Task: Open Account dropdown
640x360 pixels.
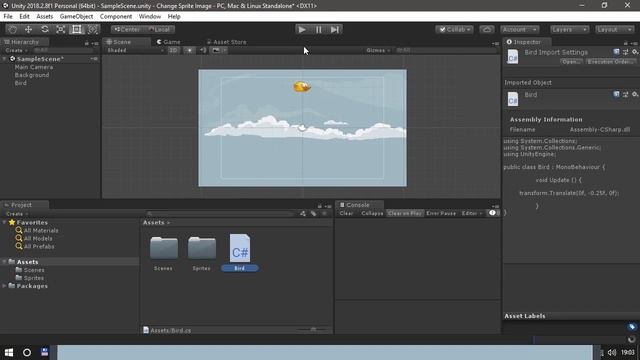Action: click(520, 29)
